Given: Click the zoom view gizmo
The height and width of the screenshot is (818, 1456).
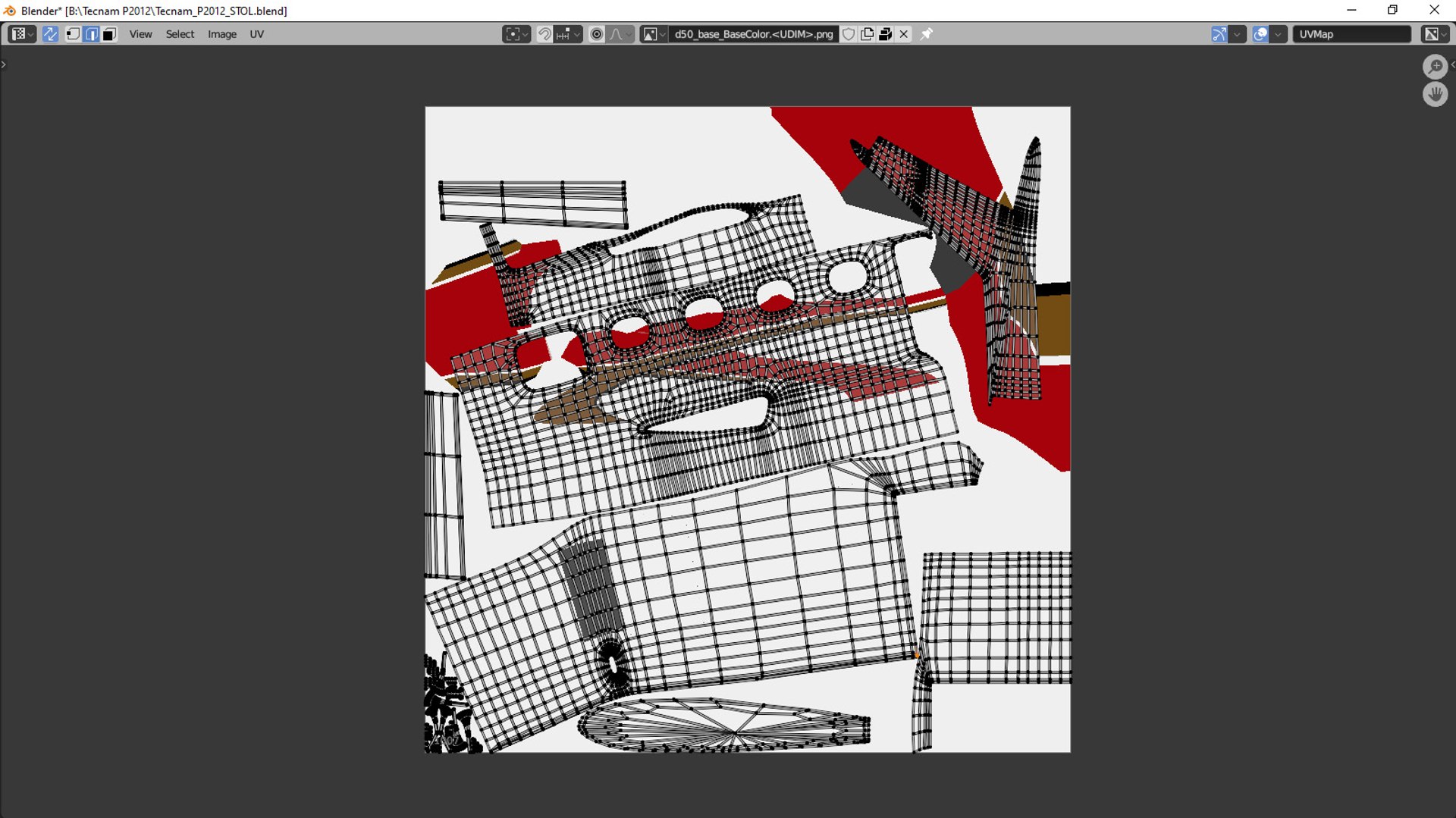Looking at the screenshot, I should coord(1435,67).
